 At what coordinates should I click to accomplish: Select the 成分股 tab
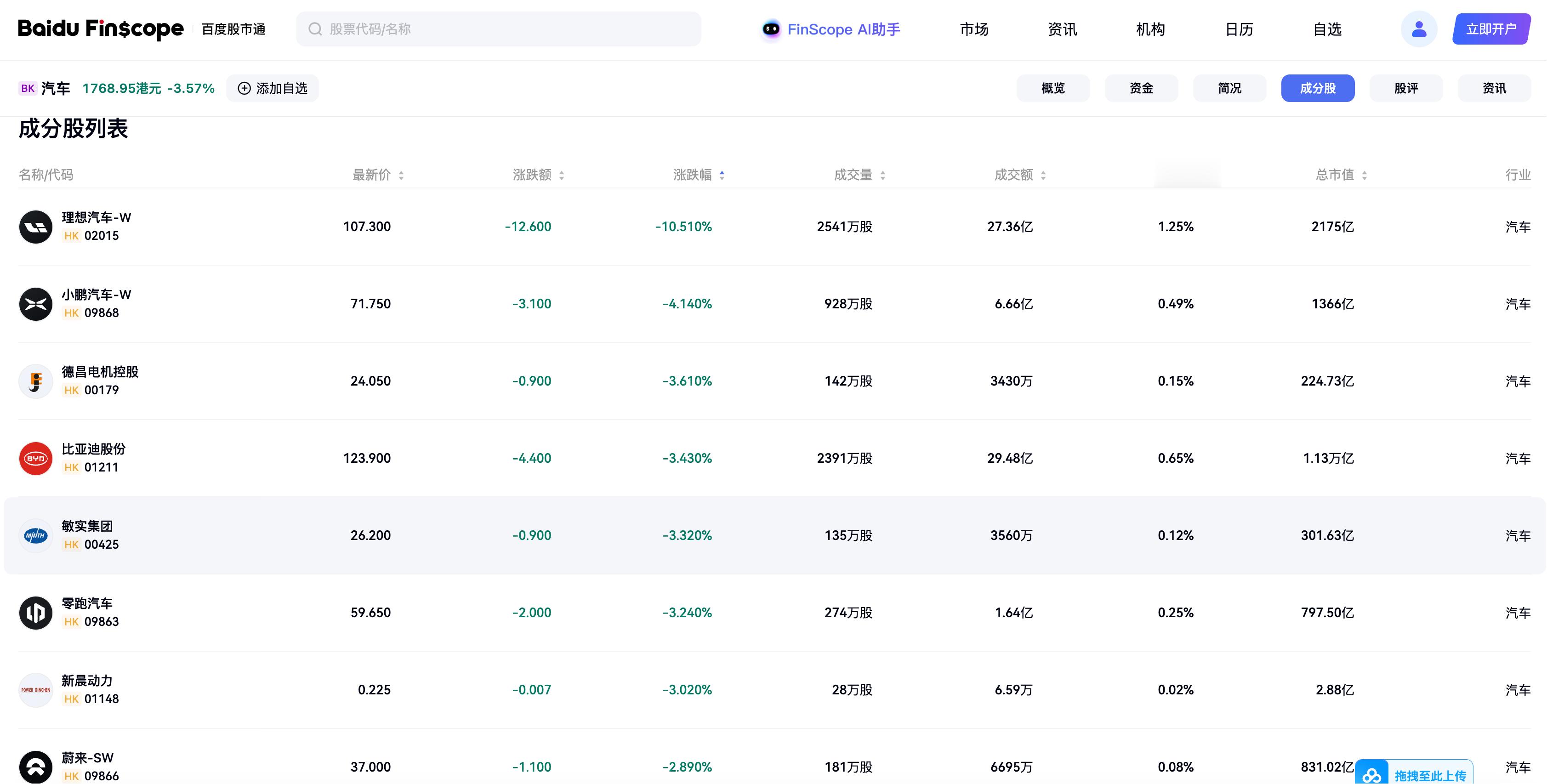pyautogui.click(x=1318, y=88)
